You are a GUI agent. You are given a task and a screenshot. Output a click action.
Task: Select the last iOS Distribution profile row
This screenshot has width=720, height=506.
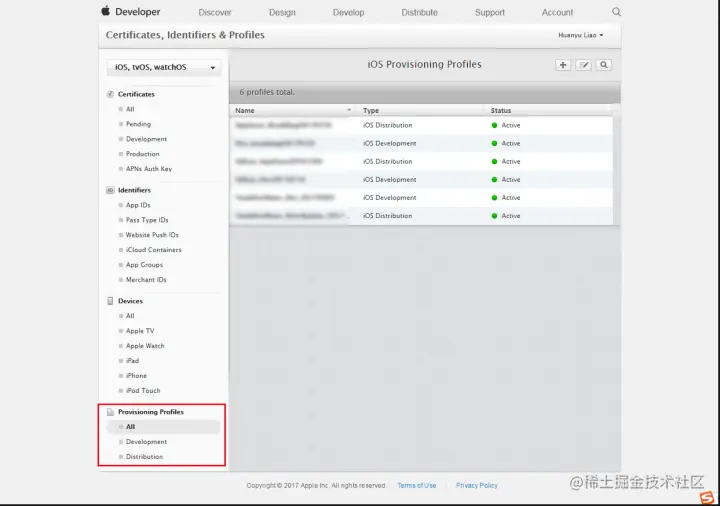coord(421,216)
